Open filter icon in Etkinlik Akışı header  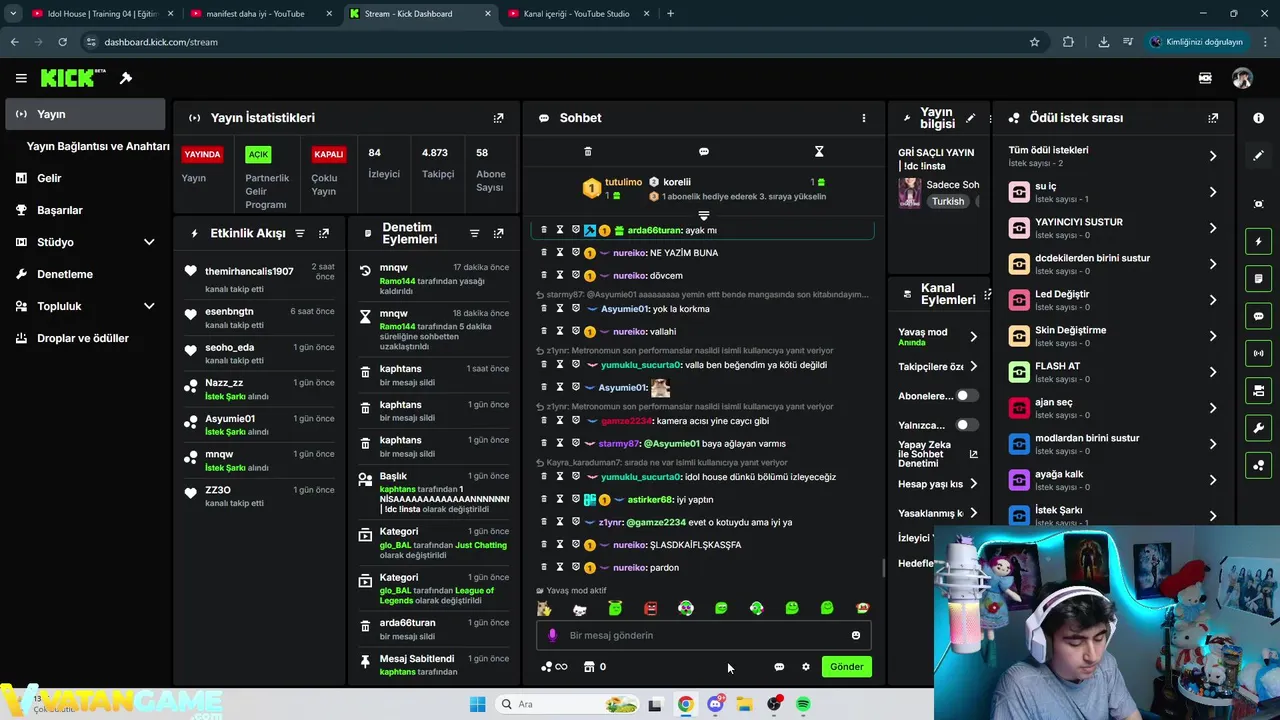[300, 233]
